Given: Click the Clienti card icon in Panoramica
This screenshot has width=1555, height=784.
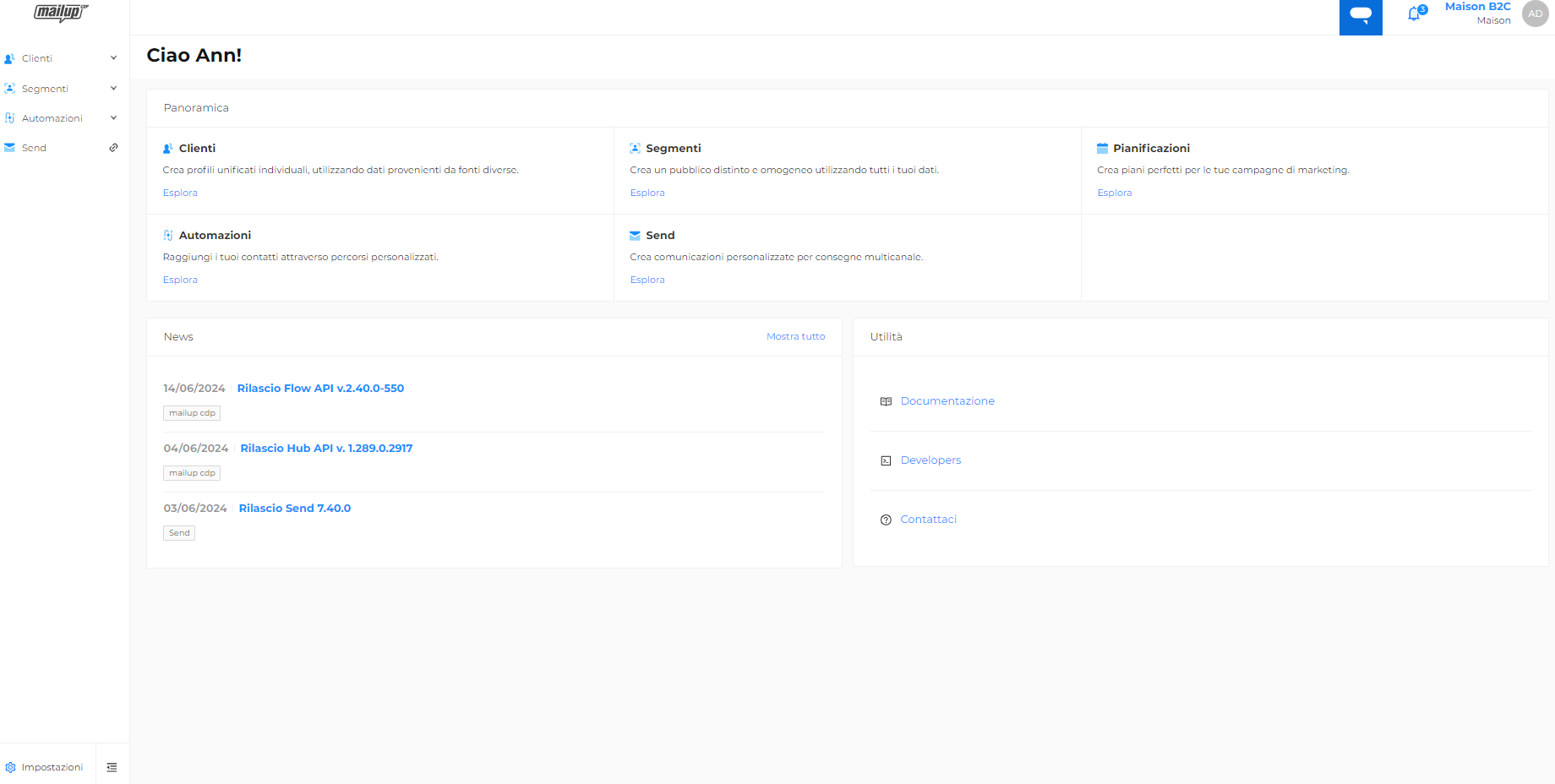Looking at the screenshot, I should click(168, 149).
